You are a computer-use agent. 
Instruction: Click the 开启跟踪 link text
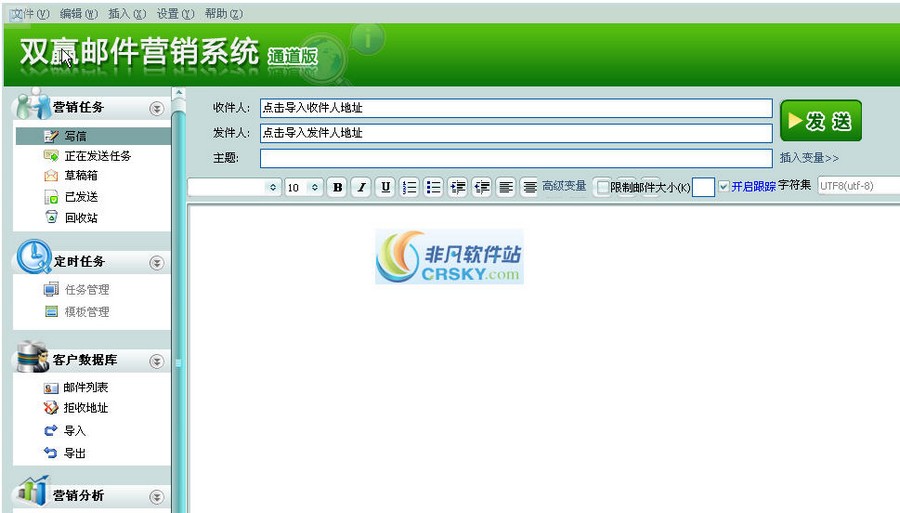coord(753,186)
